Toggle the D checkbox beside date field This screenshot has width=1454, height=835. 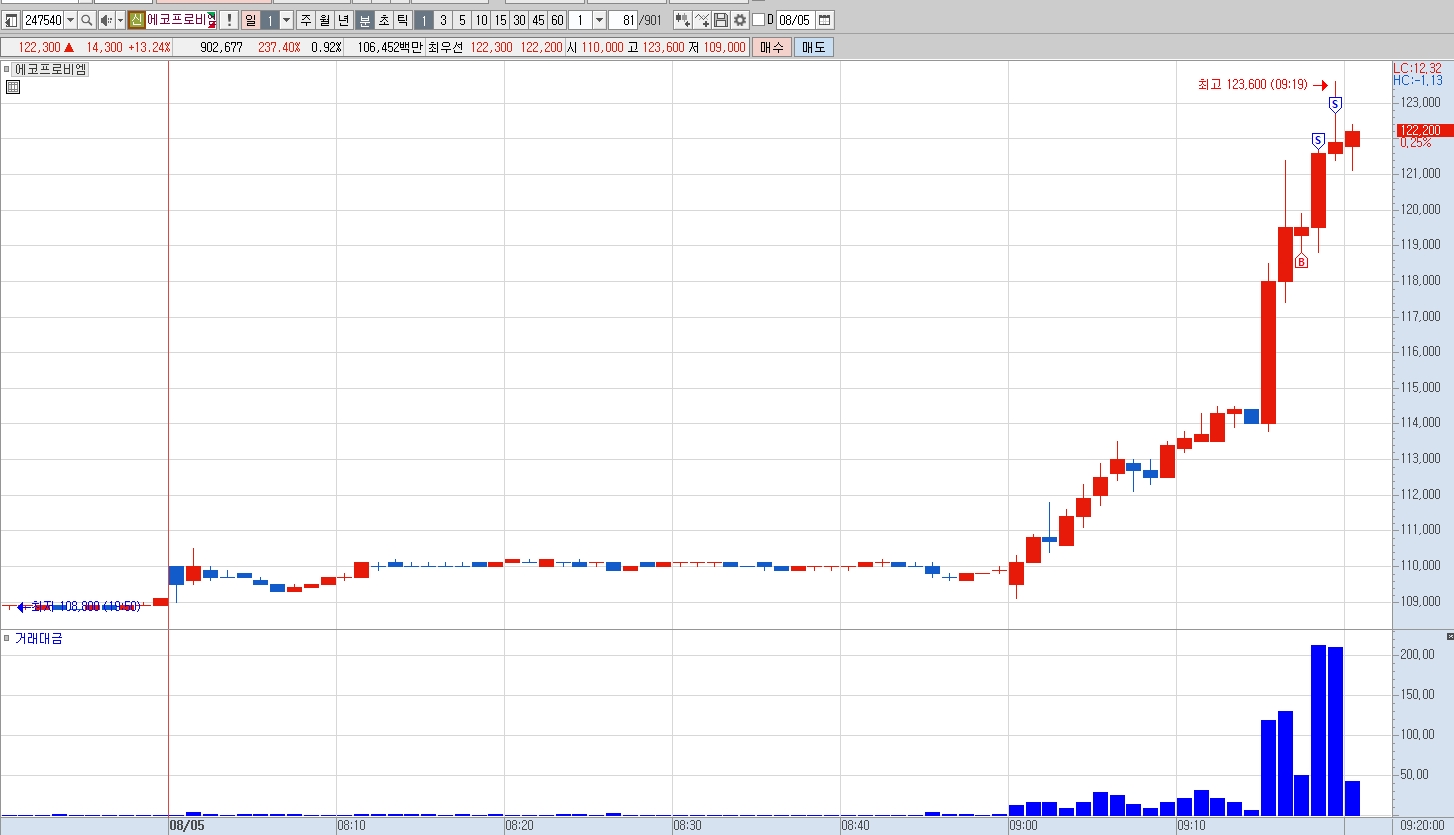pos(758,20)
